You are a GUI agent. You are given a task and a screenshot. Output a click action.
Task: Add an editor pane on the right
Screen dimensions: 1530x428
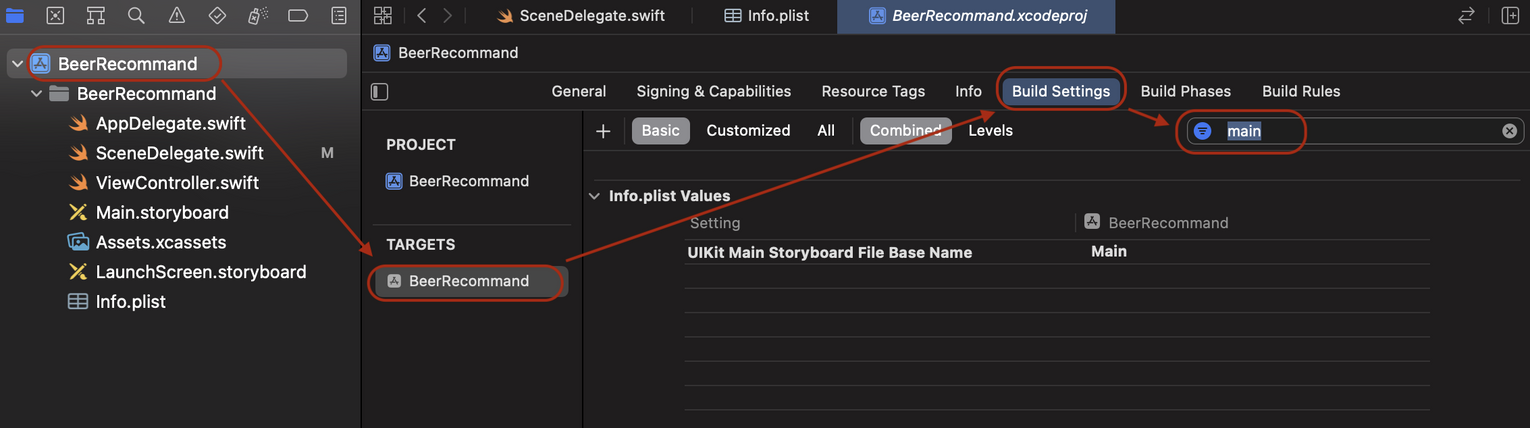(1510, 15)
